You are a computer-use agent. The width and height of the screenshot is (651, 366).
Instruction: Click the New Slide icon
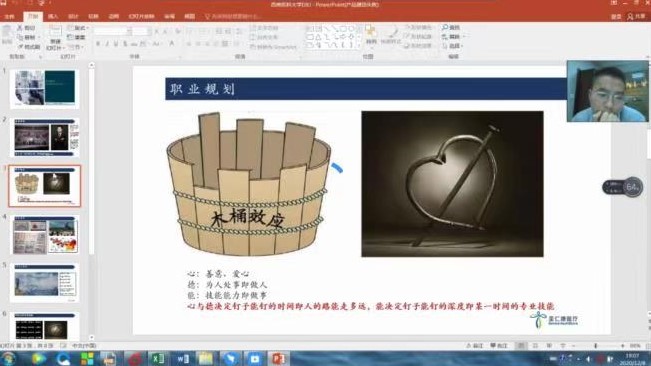55,32
